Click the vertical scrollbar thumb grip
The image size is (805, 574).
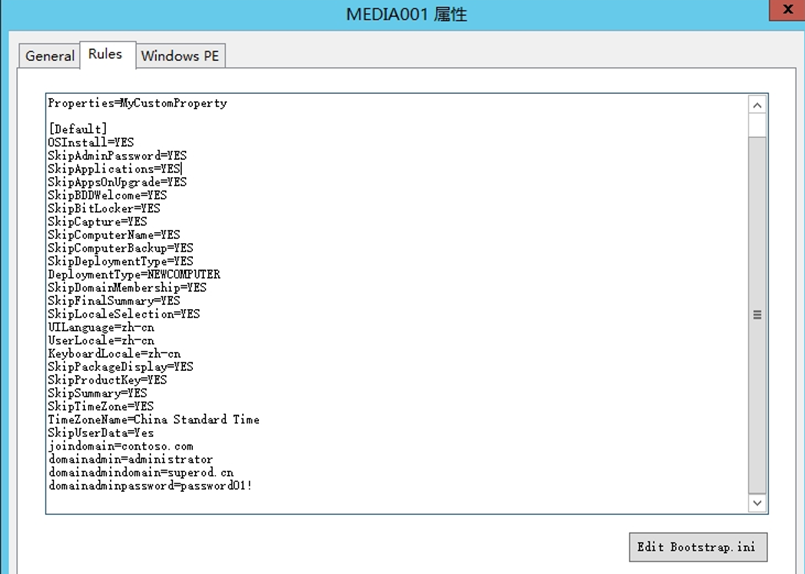pos(757,315)
